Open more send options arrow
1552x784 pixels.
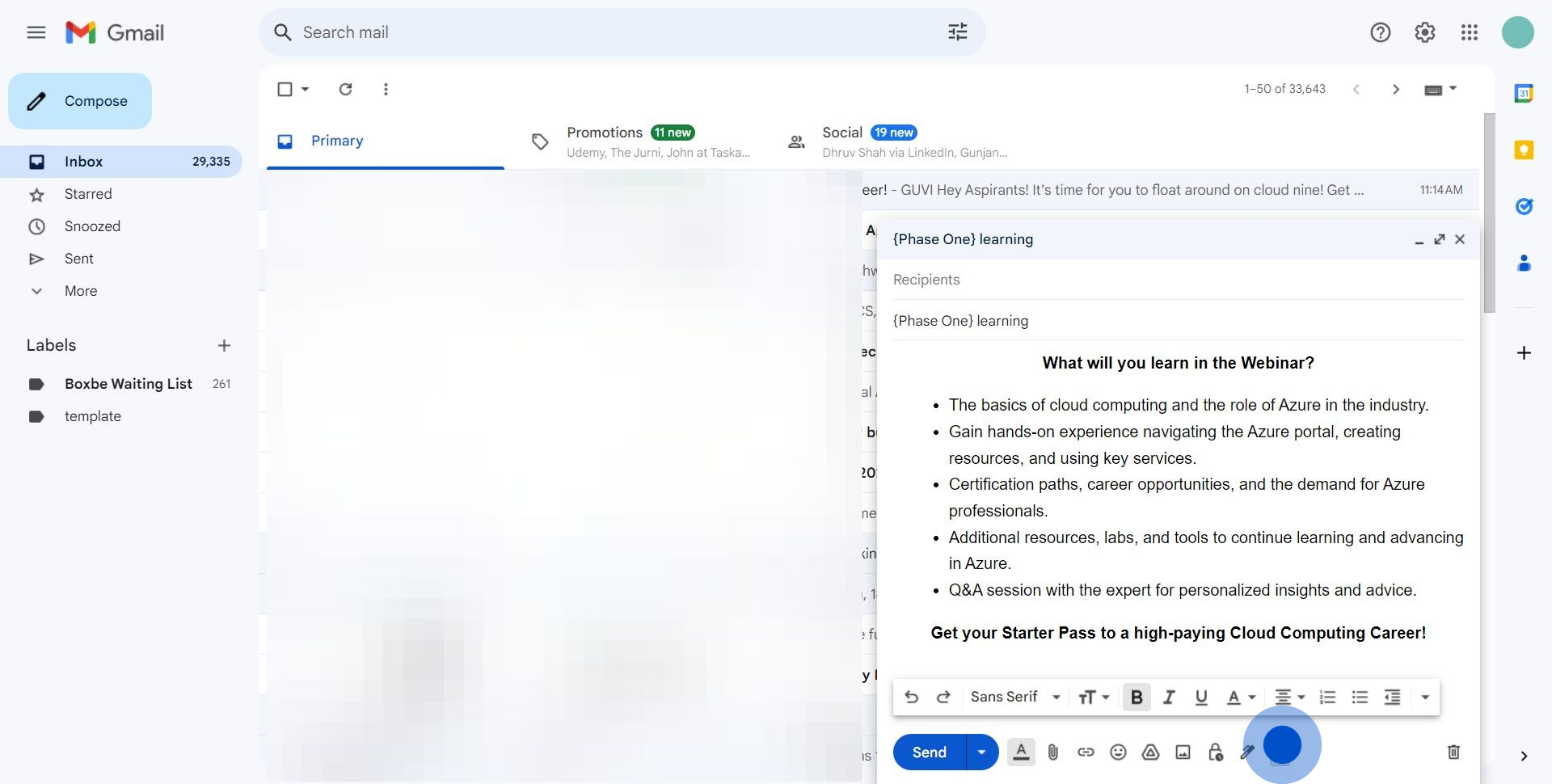click(x=981, y=752)
